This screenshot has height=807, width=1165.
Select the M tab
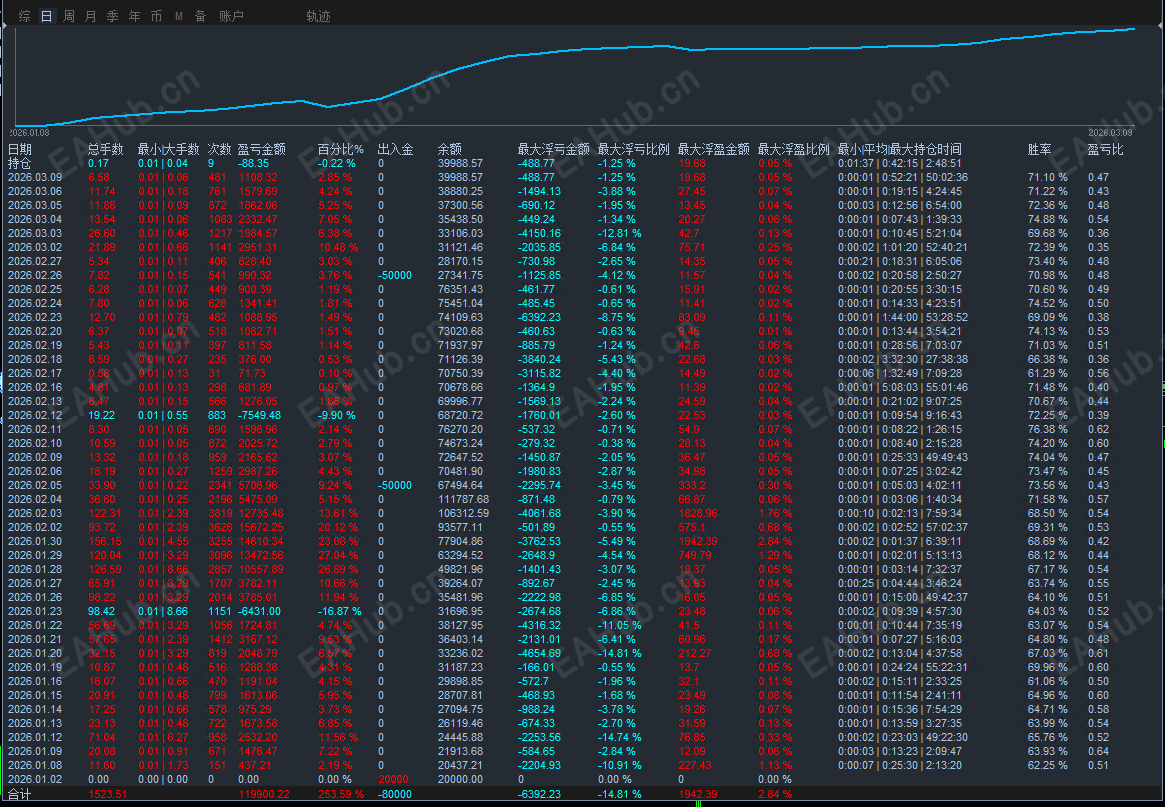click(x=179, y=16)
